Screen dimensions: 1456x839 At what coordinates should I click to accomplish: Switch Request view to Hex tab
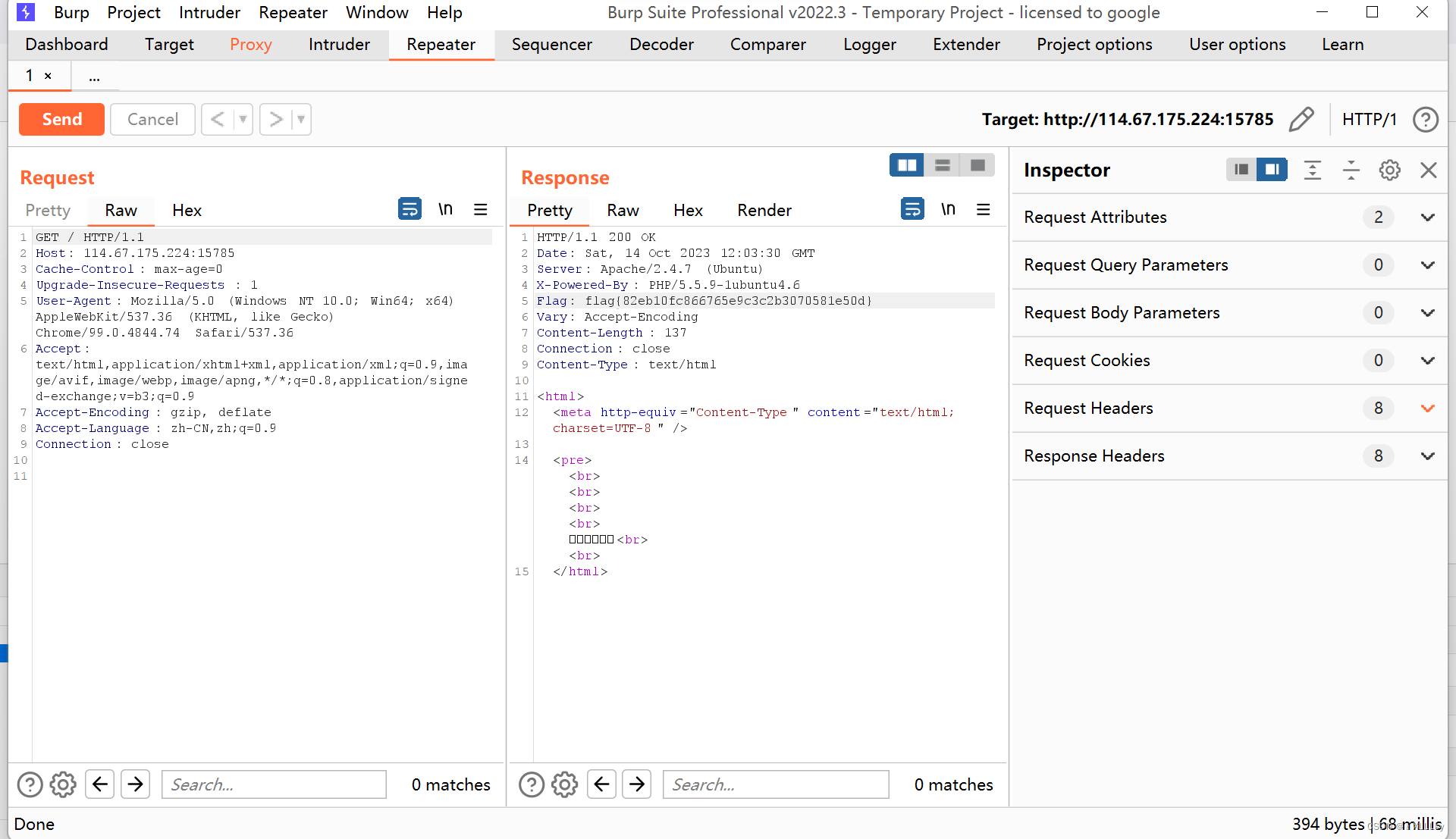[x=187, y=210]
